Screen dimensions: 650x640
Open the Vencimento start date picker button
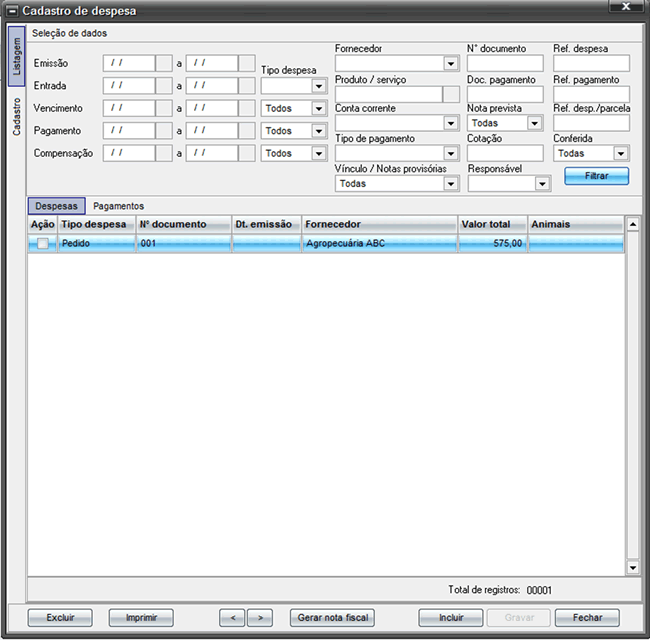pyautogui.click(x=164, y=108)
